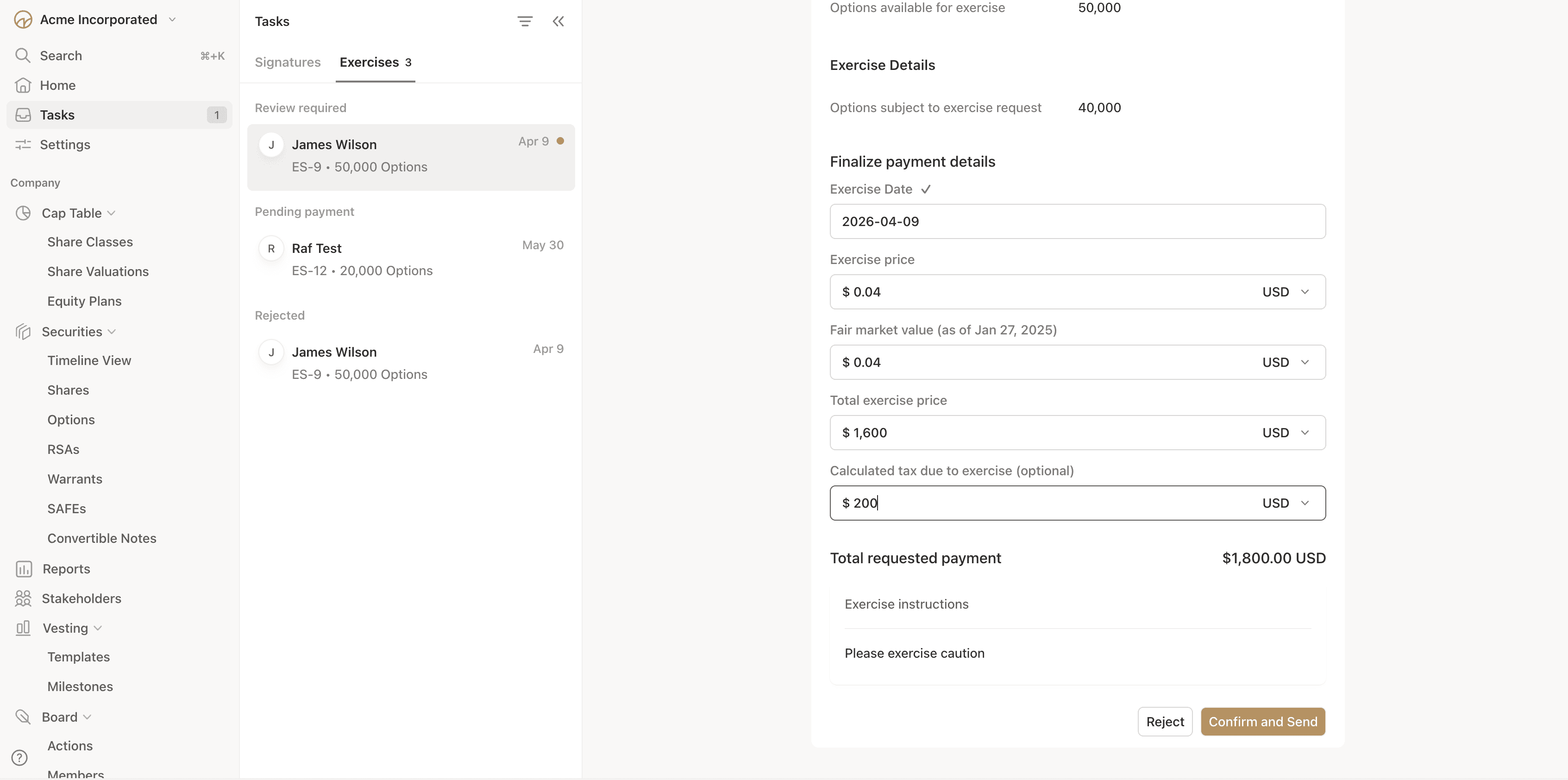The height and width of the screenshot is (780, 1568).
Task: Open Calculated tax USD currency dropdown
Action: (x=1285, y=503)
